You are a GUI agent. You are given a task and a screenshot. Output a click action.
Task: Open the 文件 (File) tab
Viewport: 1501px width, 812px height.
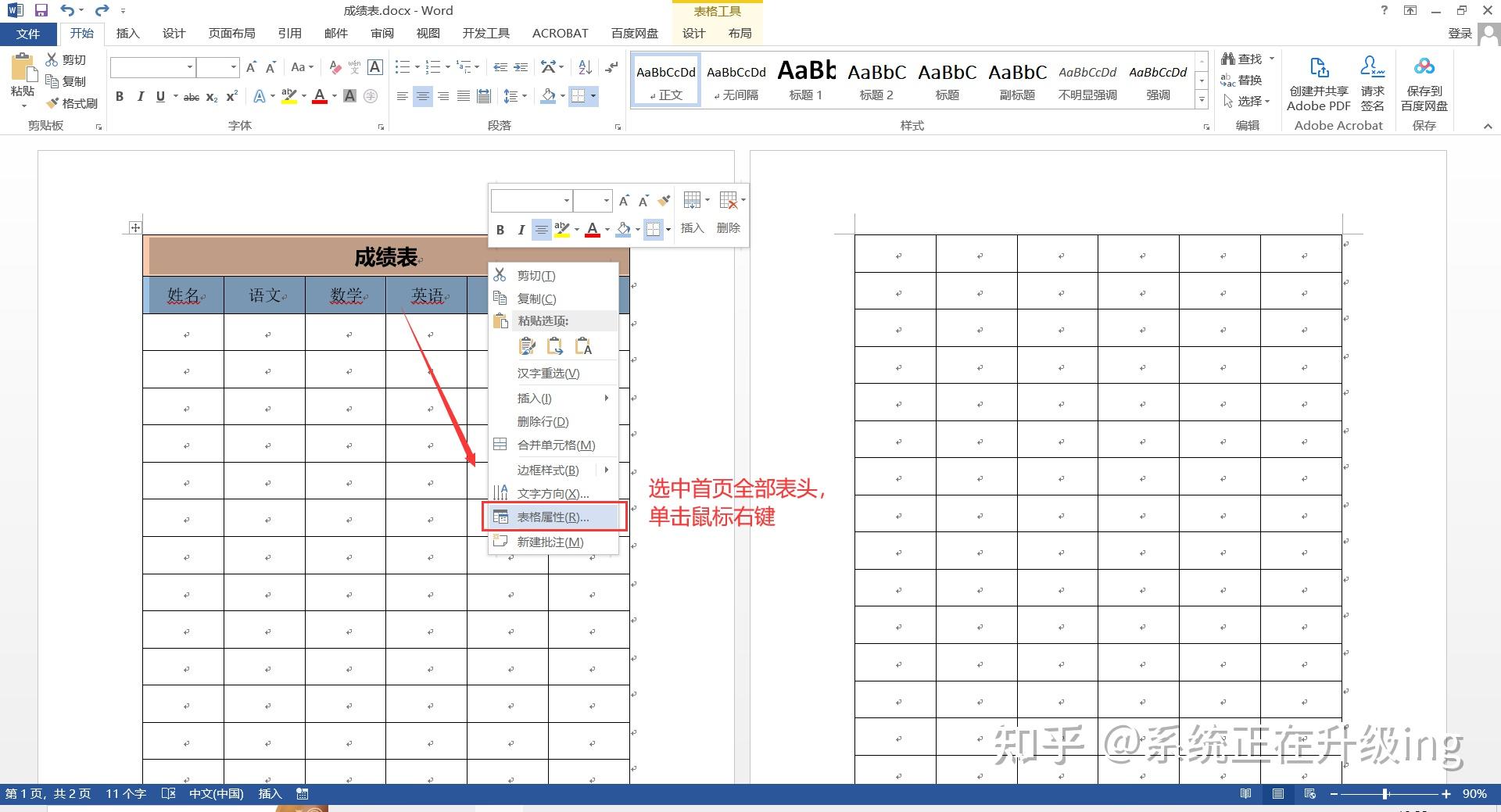point(28,34)
